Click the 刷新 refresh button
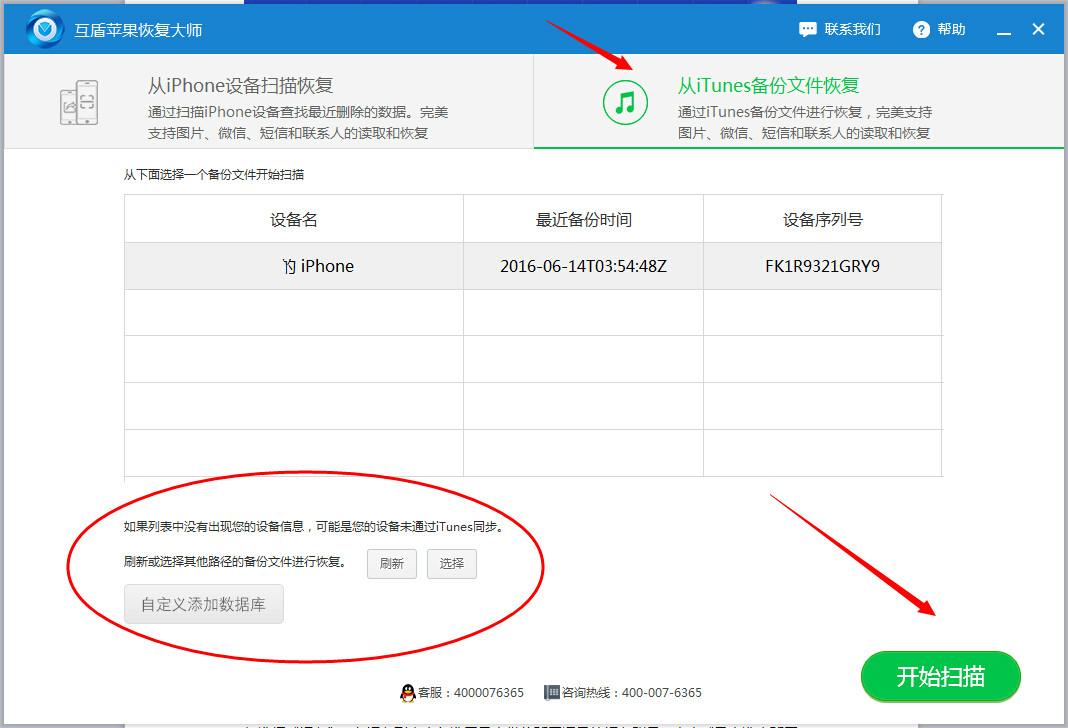This screenshot has height=728, width=1068. (392, 564)
